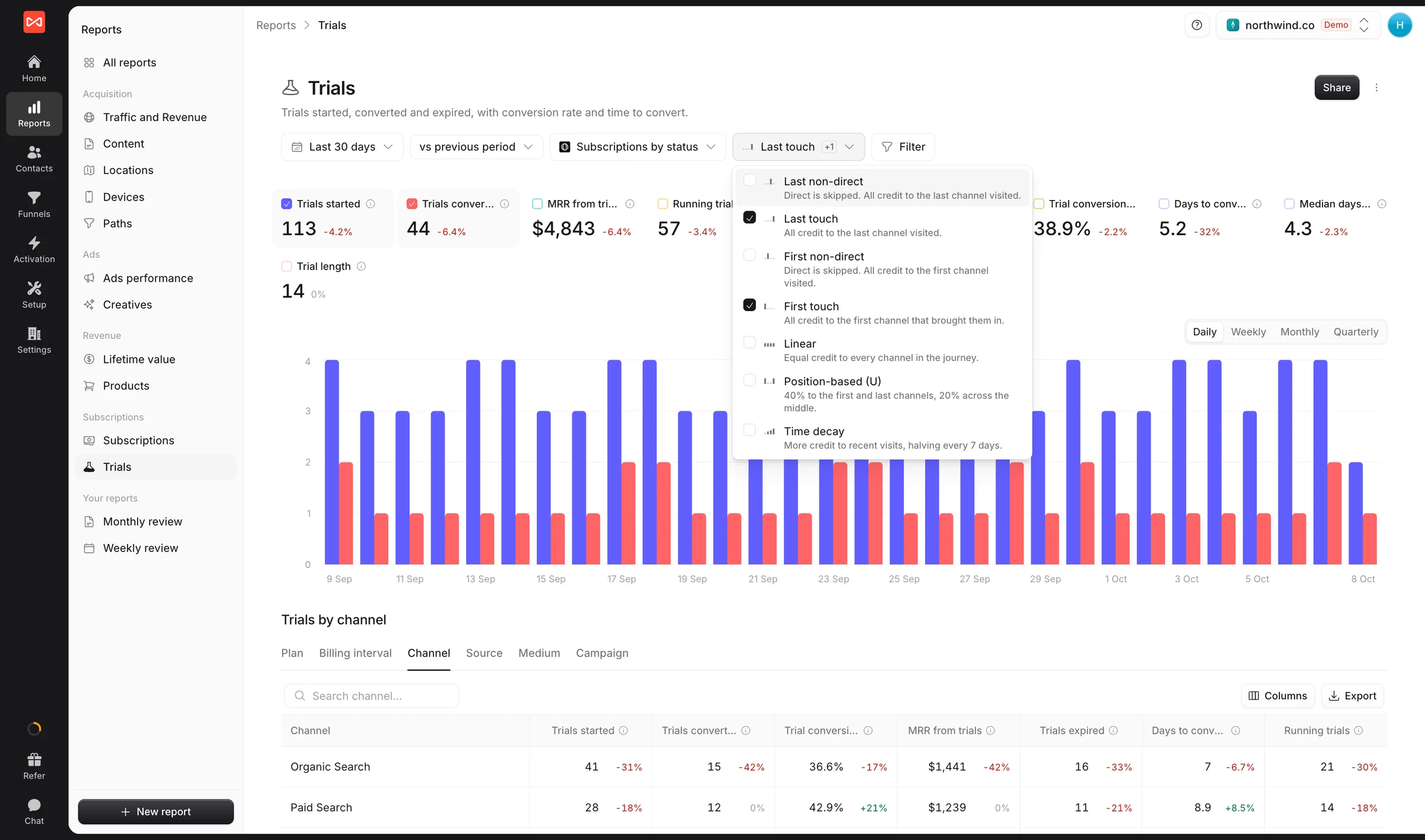Screen dimensions: 1425x840
Task: Check the Last non-direct attribution option
Action: point(749,180)
